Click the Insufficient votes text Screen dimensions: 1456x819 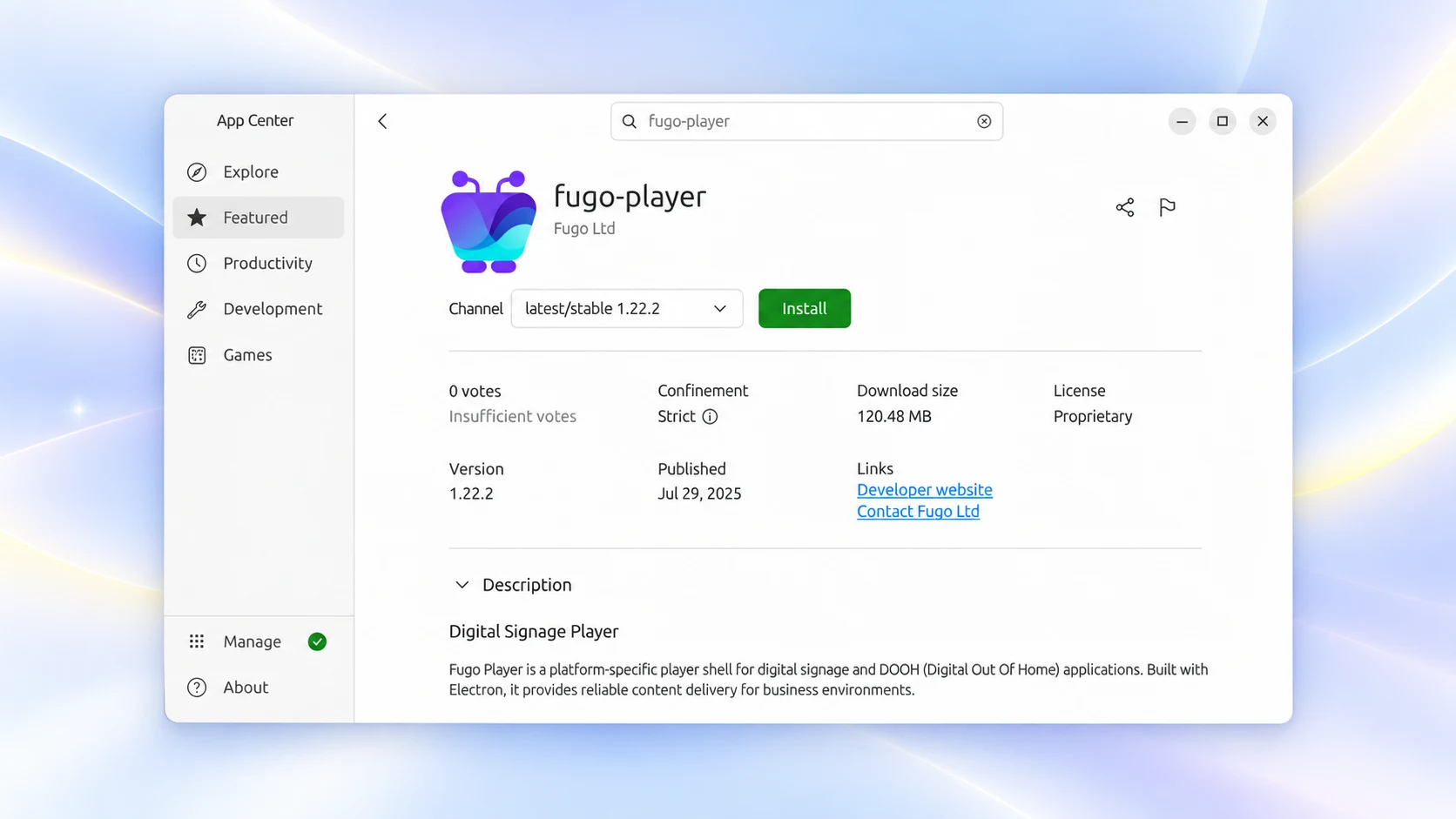(x=513, y=417)
